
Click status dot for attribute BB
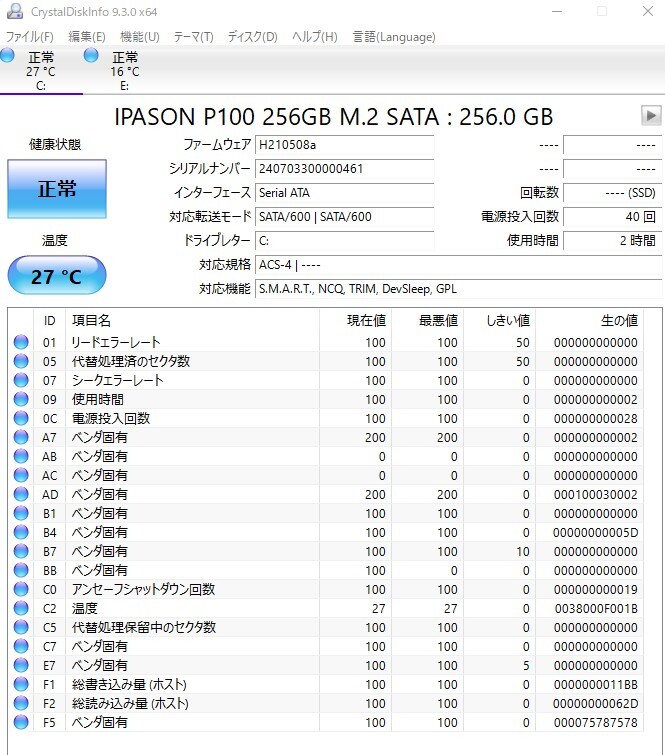pyautogui.click(x=21, y=571)
